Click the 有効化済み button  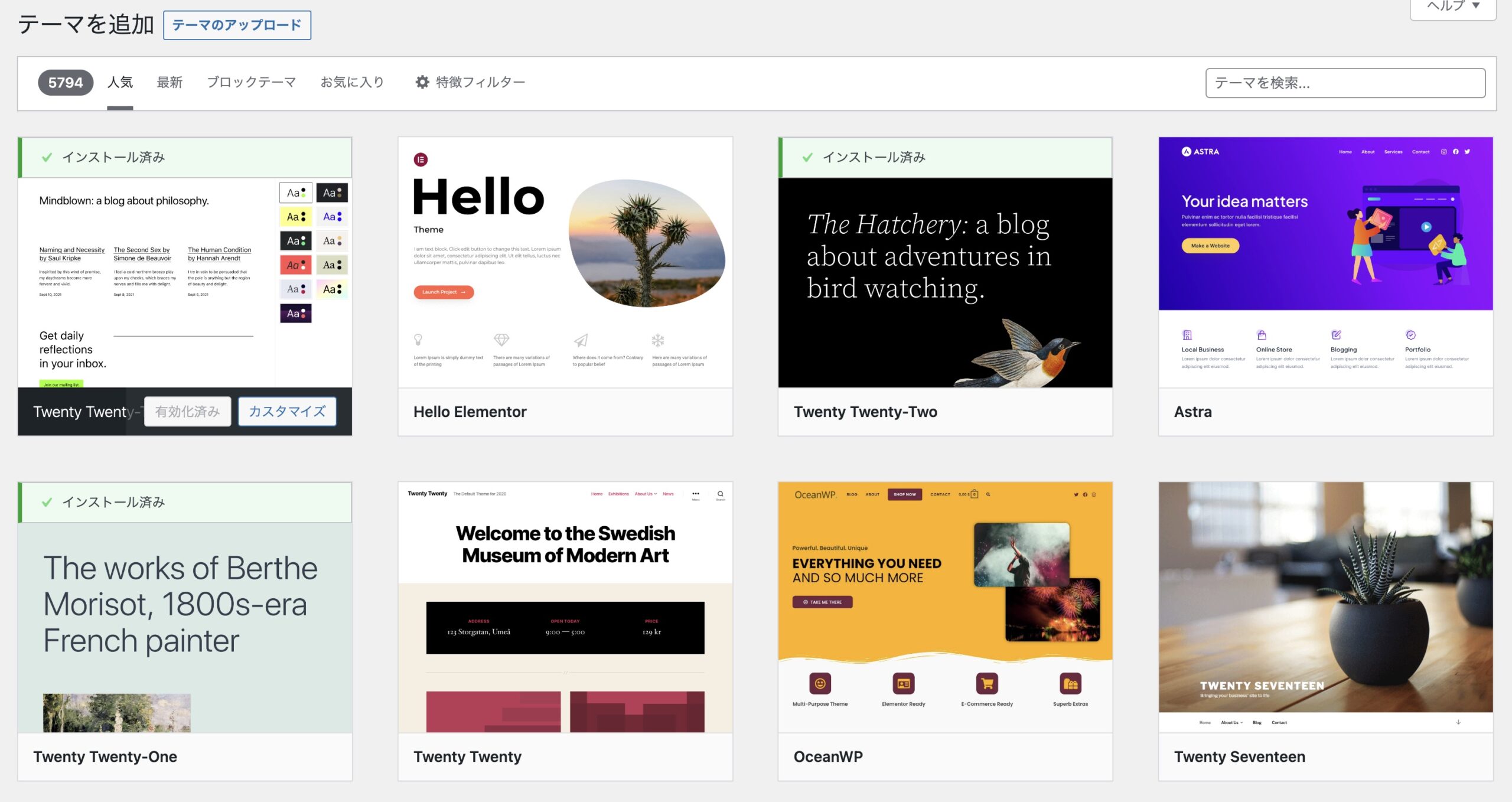[187, 411]
